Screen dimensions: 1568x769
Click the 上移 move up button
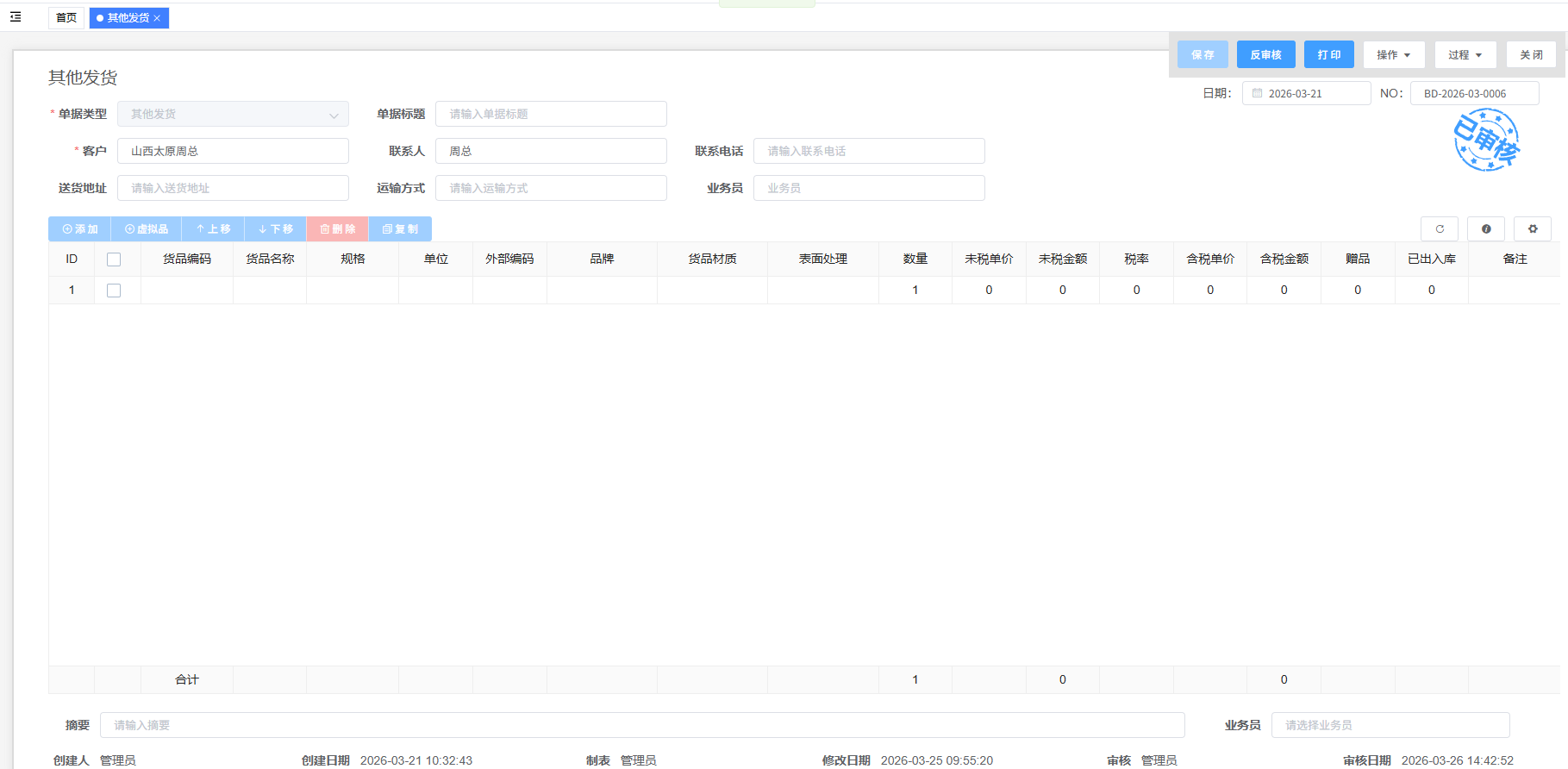(x=213, y=229)
